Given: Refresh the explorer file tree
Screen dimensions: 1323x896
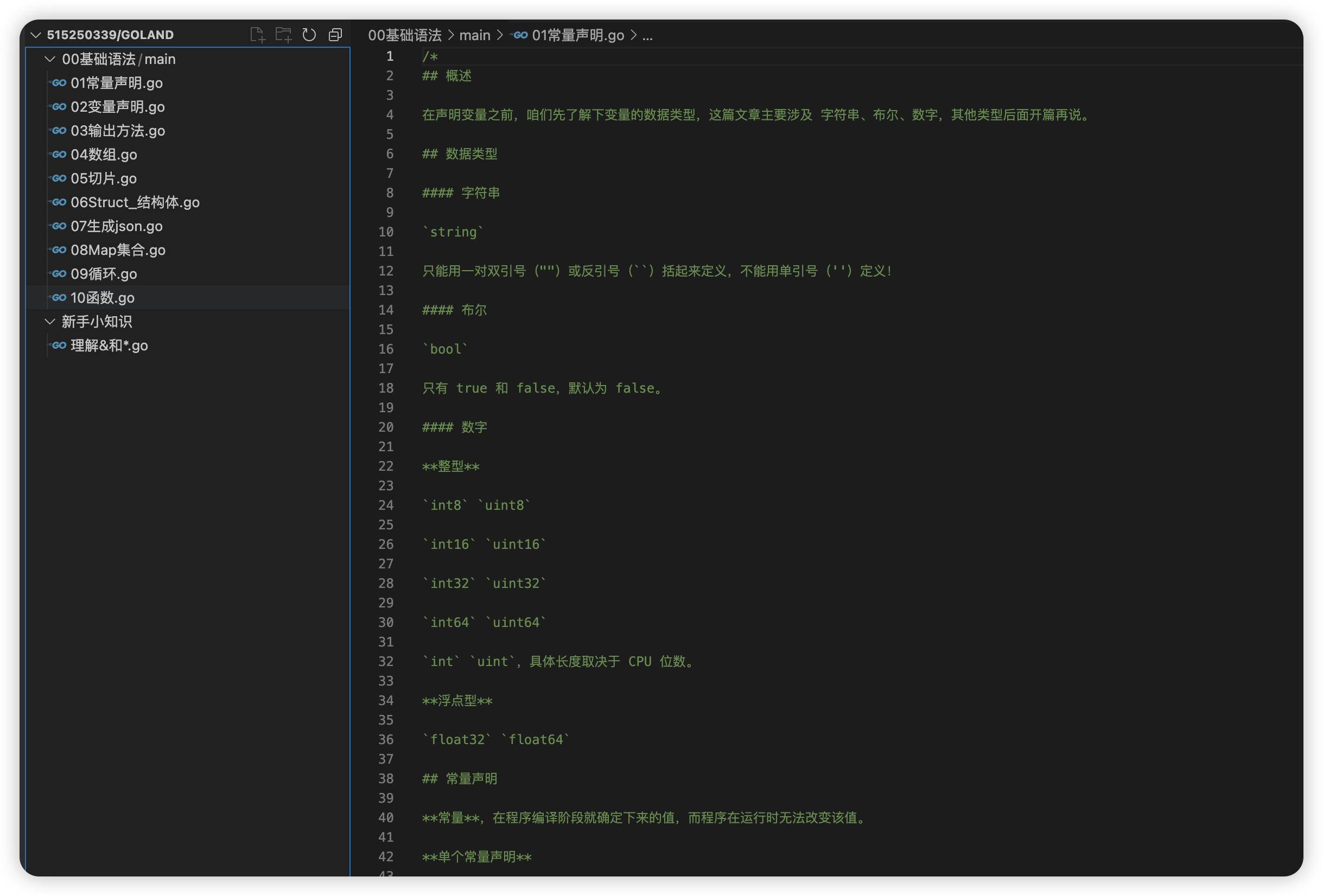Looking at the screenshot, I should tap(309, 35).
